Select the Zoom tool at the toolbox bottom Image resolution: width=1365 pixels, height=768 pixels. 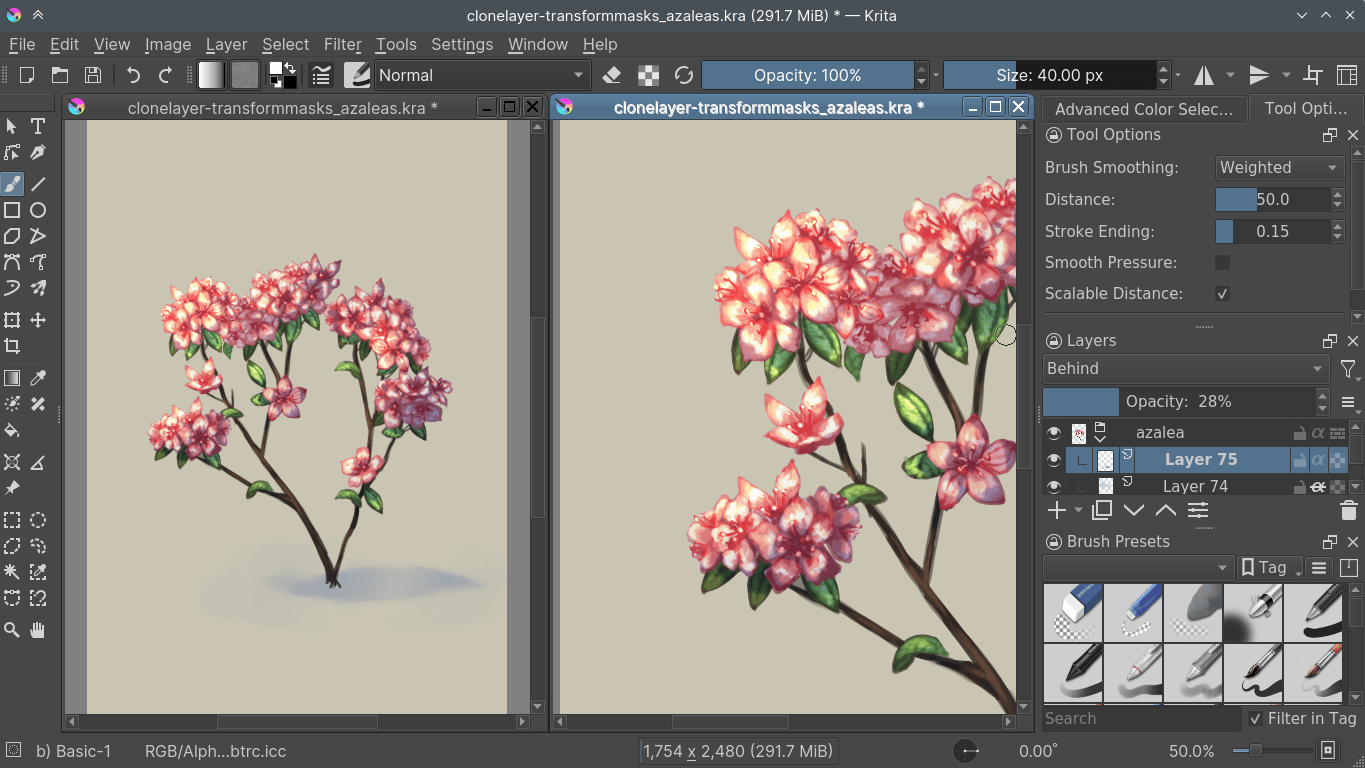[x=12, y=630]
